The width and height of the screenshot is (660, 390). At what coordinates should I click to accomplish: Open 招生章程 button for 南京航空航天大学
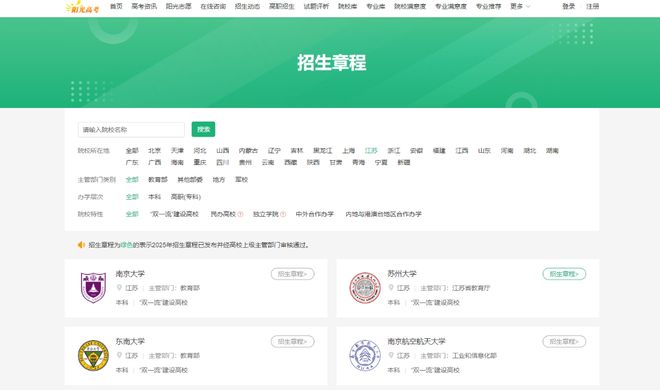point(564,342)
